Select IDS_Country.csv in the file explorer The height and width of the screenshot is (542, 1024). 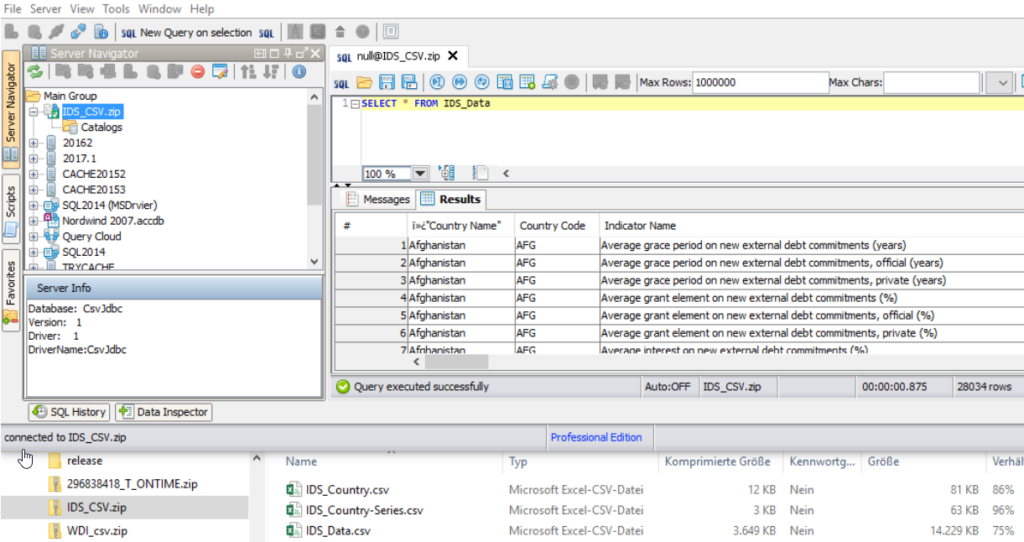pyautogui.click(x=347, y=490)
